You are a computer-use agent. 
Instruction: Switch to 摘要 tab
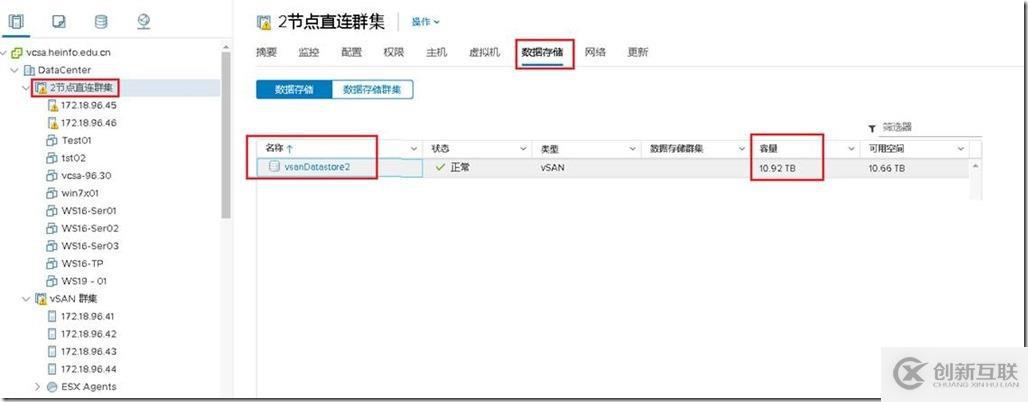pyautogui.click(x=266, y=52)
